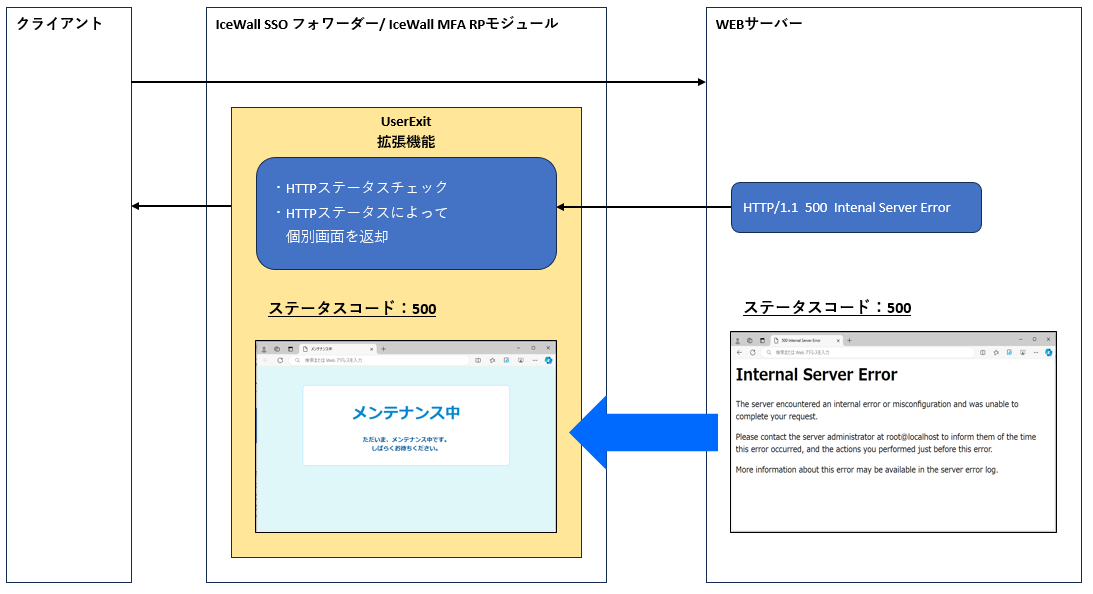This screenshot has width=1093, height=594.
Task: Click the profile icon in the メンテナンス中 browser
Action: [x=264, y=349]
